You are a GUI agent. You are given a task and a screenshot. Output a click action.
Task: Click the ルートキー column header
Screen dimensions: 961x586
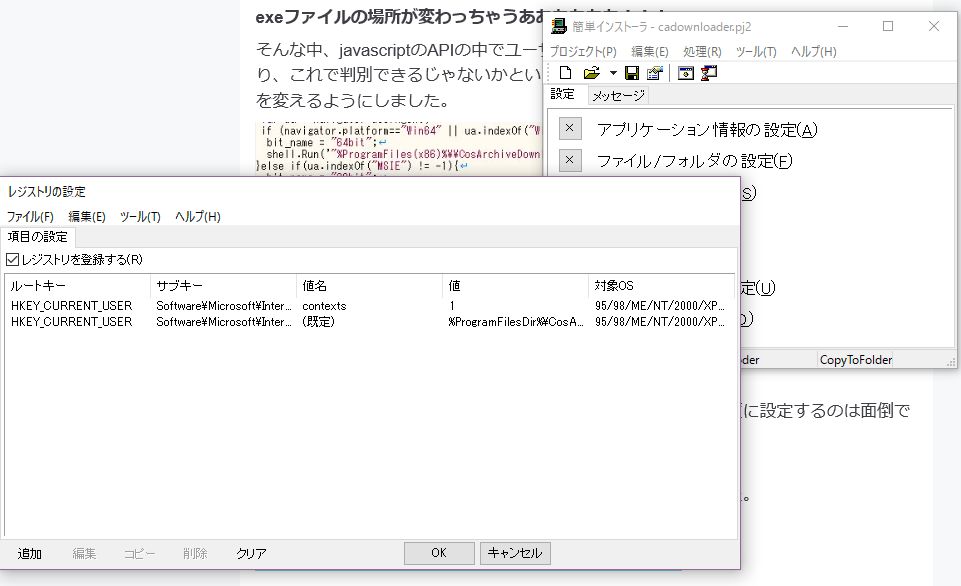pyautogui.click(x=77, y=286)
